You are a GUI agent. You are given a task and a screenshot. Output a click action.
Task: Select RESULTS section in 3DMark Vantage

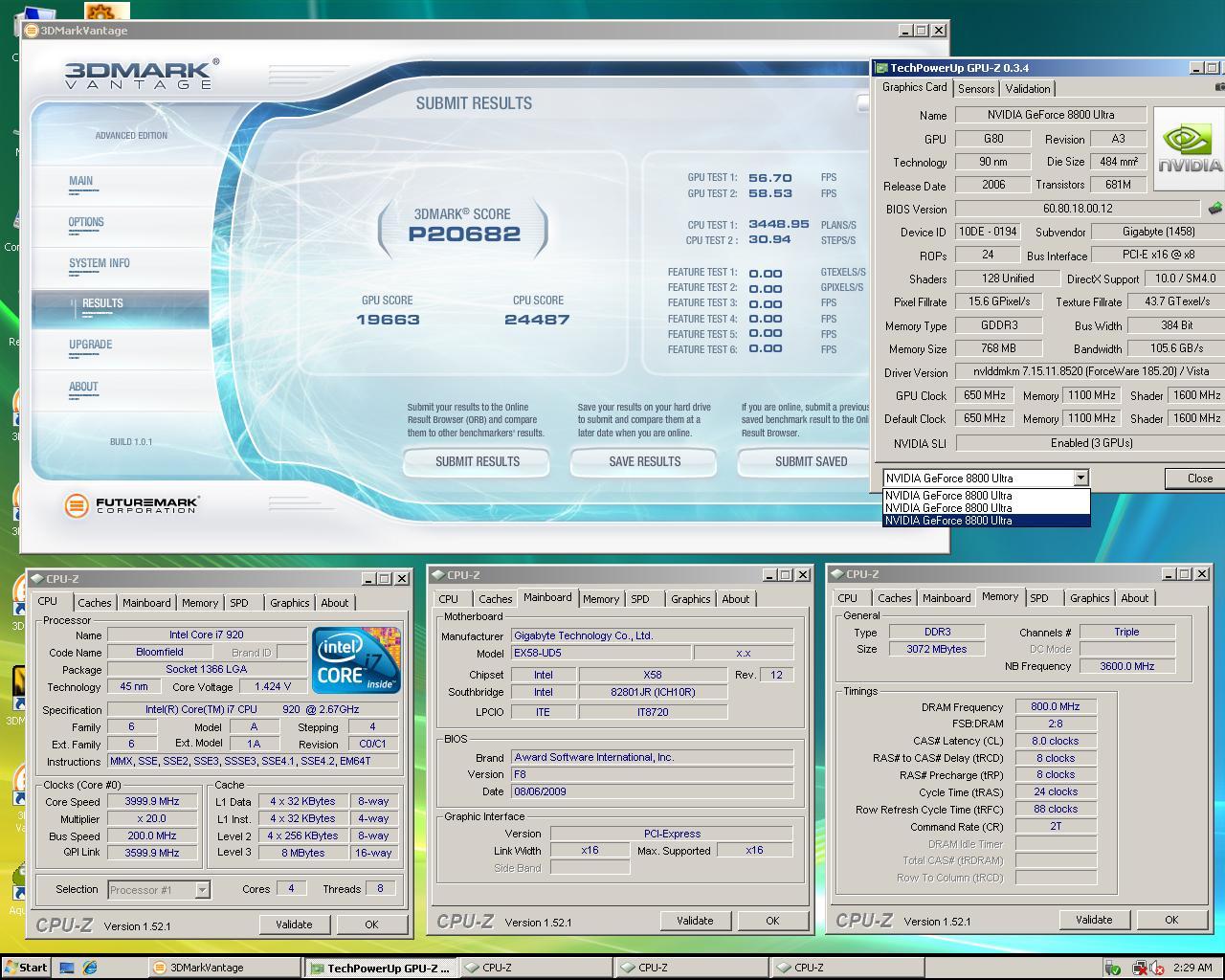pyautogui.click(x=121, y=306)
